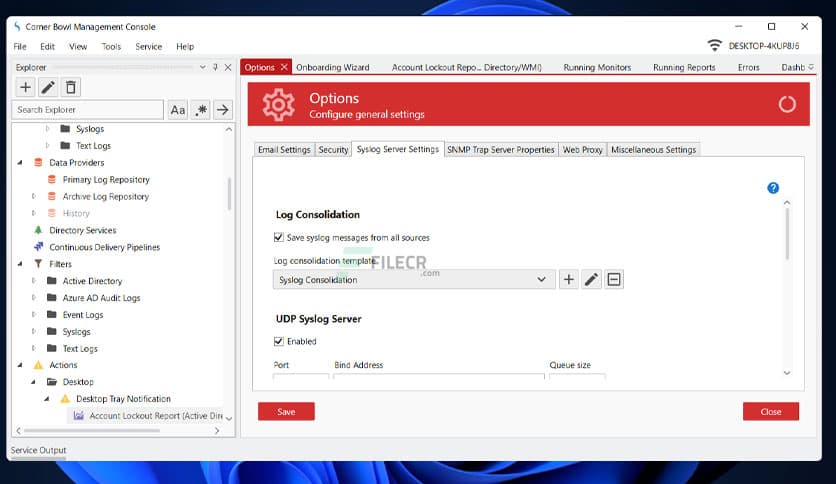Open SNMP Trap Server Properties tab

(501, 150)
